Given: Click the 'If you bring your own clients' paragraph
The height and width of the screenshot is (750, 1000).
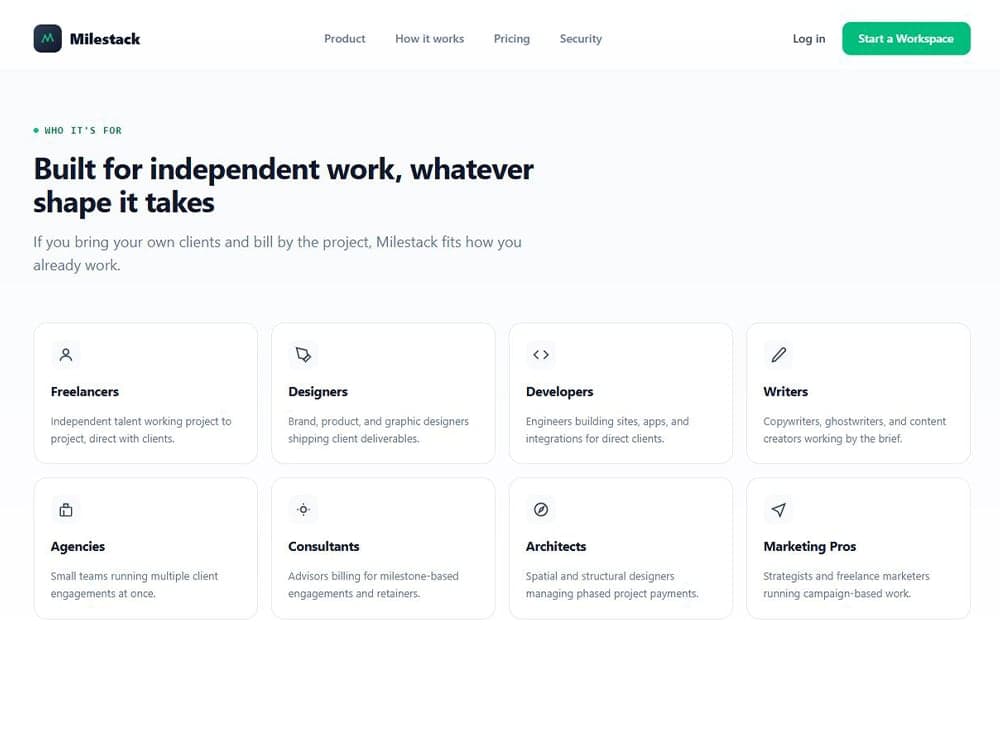Looking at the screenshot, I should pyautogui.click(x=277, y=253).
